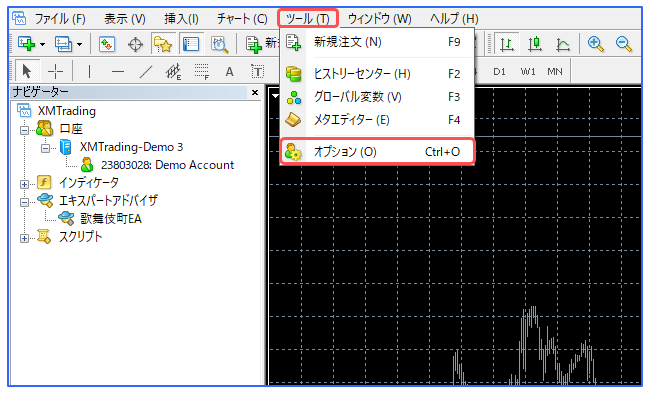This screenshot has height=394, width=649.
Task: Click the MetaTrader app icon in menu bar
Action: tap(19, 18)
